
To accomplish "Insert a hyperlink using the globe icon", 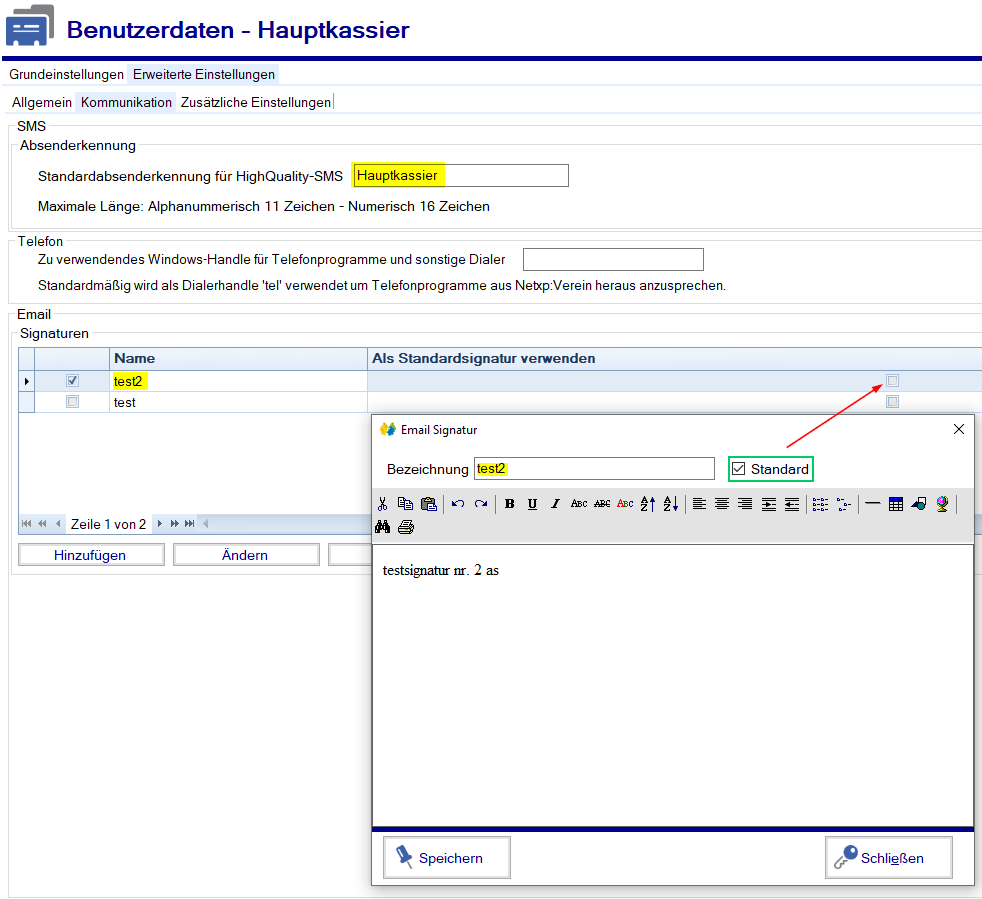I will (942, 503).
